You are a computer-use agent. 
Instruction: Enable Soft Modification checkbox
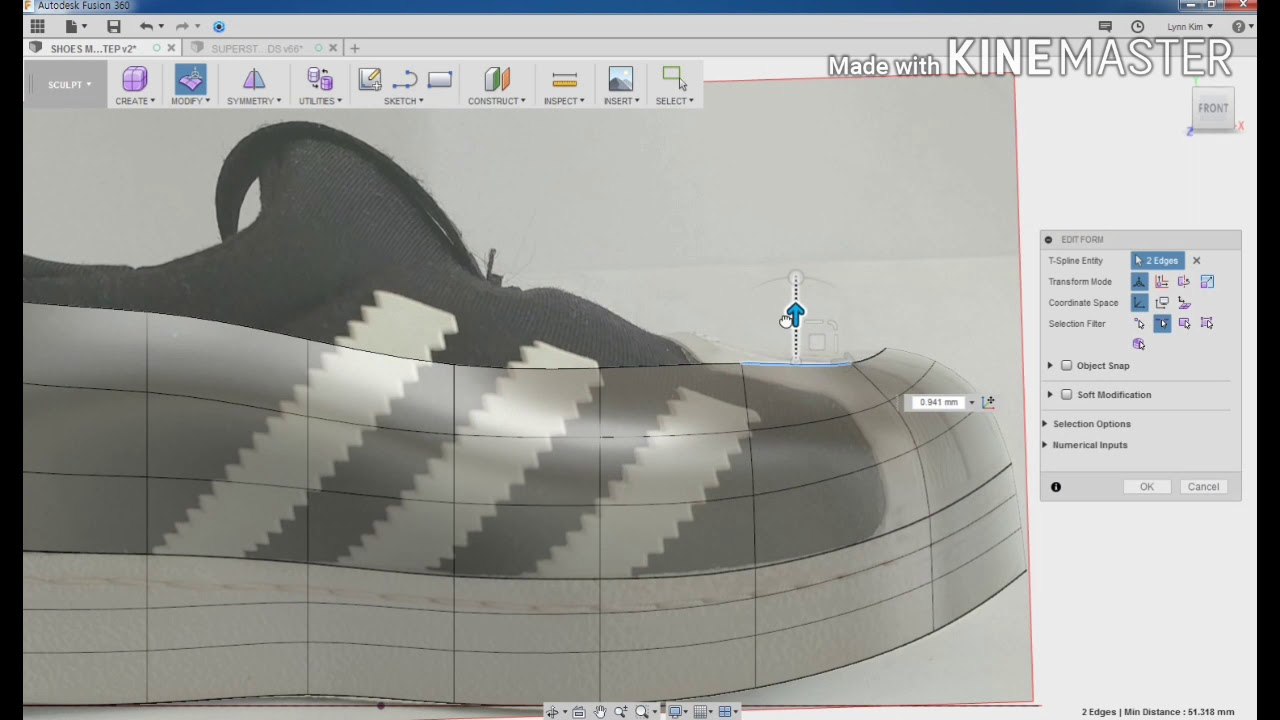pyautogui.click(x=1067, y=395)
